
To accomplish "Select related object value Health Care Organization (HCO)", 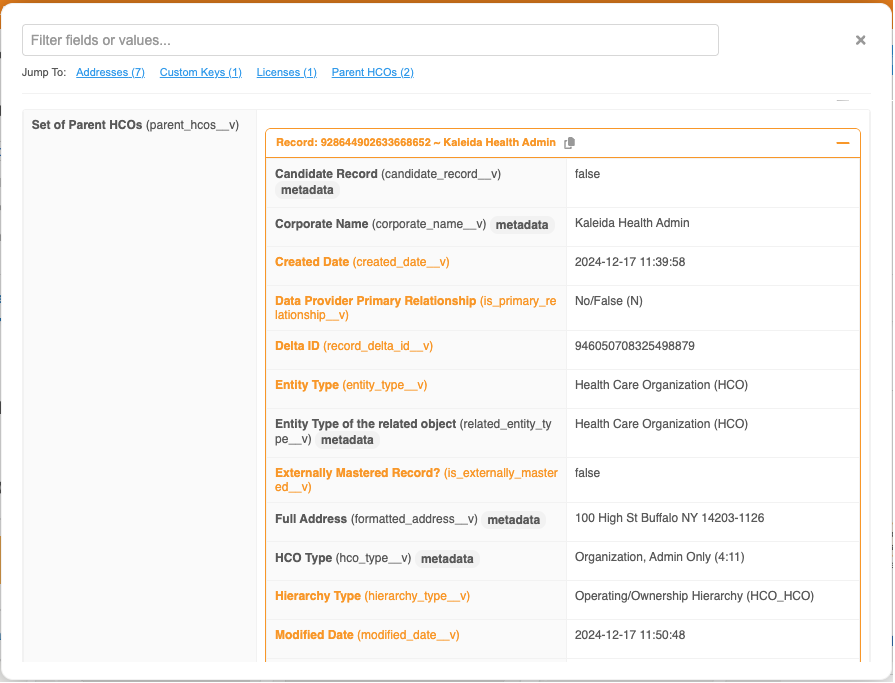I will pos(661,424).
